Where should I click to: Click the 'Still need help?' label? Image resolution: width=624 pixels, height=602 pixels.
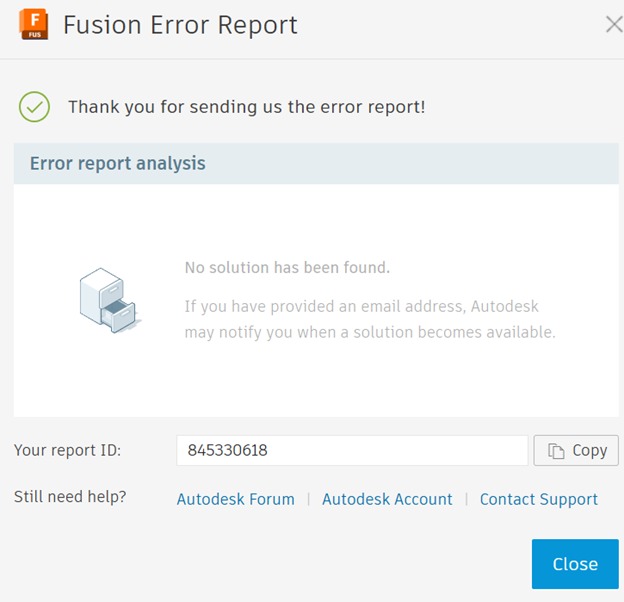pos(70,498)
